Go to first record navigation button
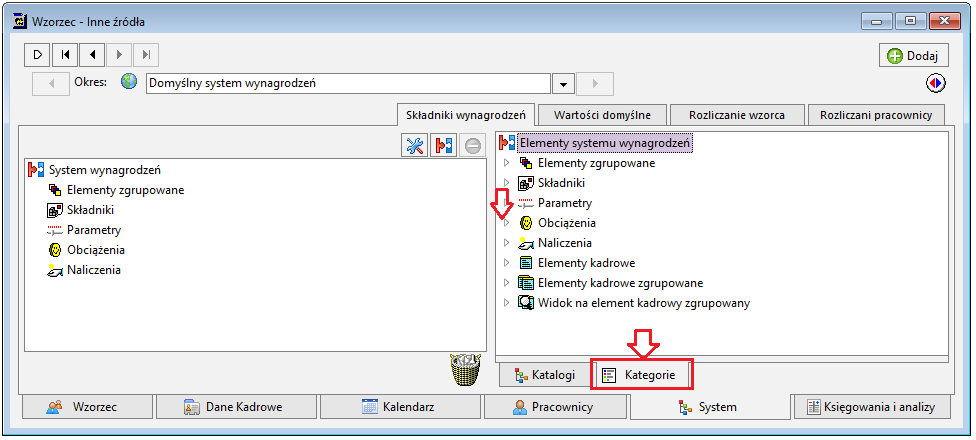Image resolution: width=976 pixels, height=440 pixels. tap(65, 55)
